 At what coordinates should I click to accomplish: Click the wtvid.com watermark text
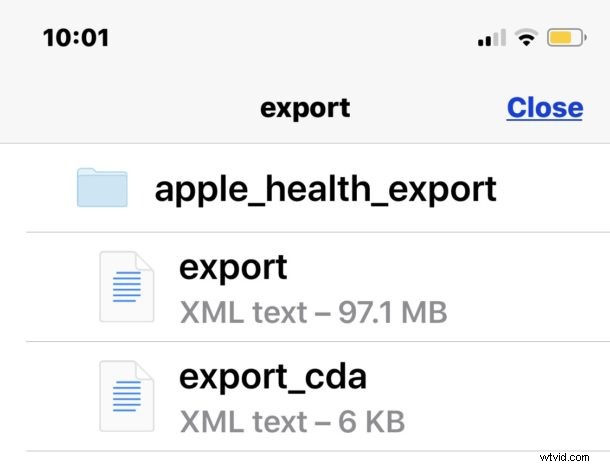(564, 457)
